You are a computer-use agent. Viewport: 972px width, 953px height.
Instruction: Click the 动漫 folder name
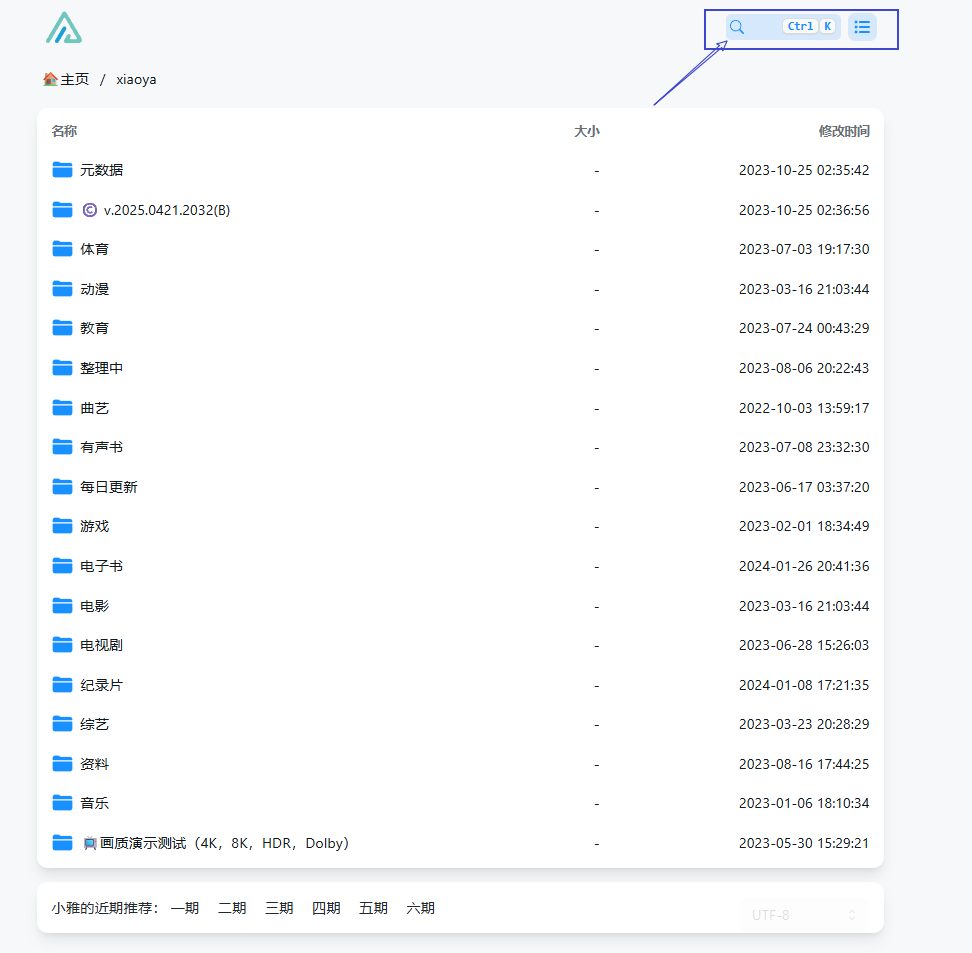point(94,289)
